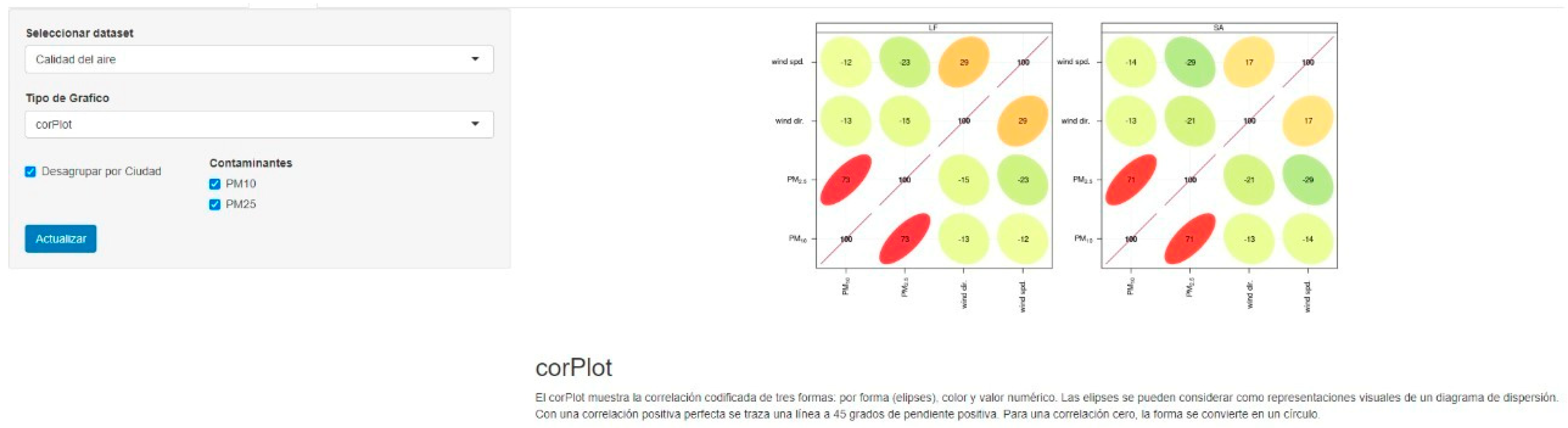Click the -12 ellipse in LF wind spd. row
Image resolution: width=1568 pixels, height=428 pixels.
(846, 62)
